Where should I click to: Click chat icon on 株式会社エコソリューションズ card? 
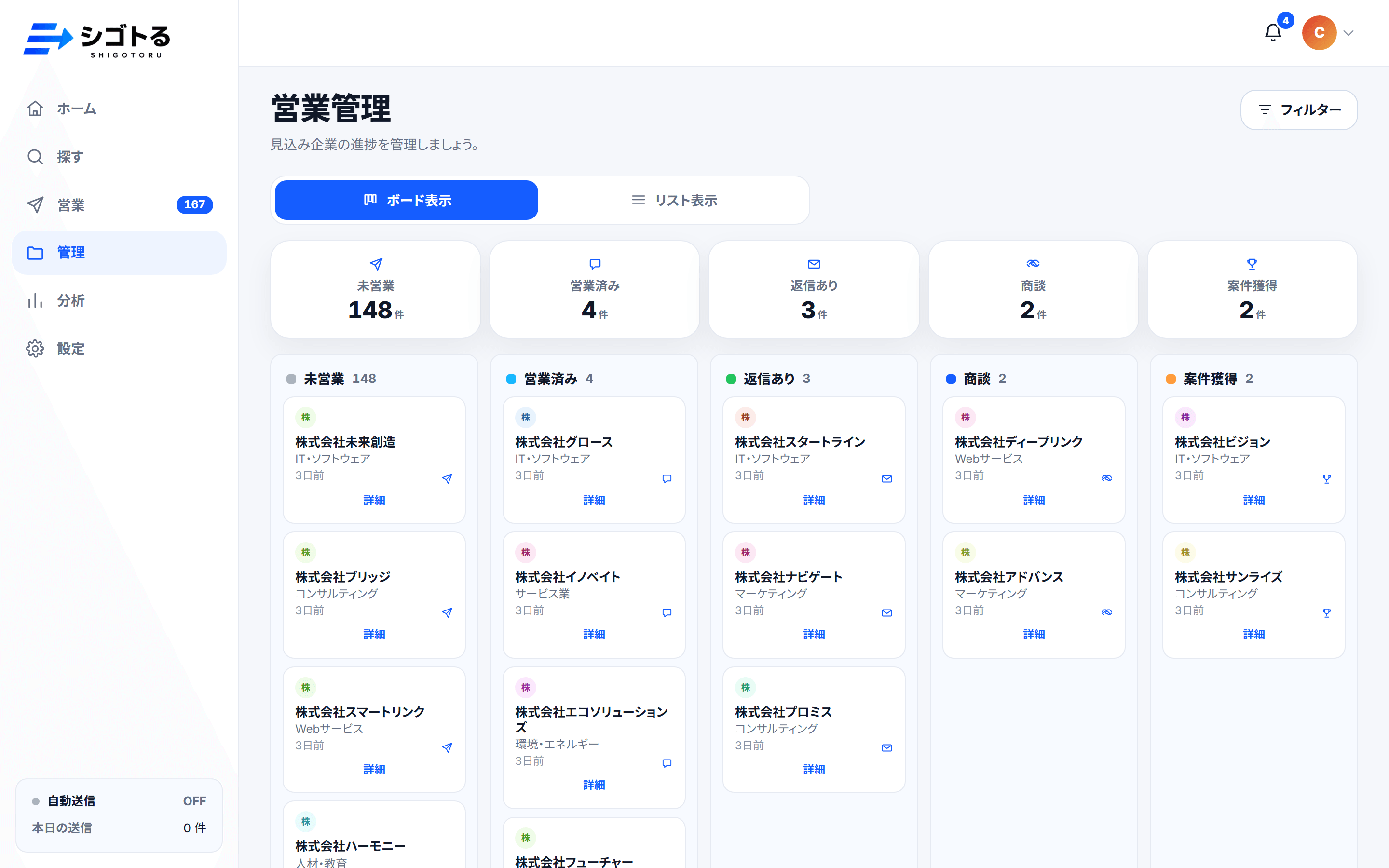coord(667,763)
